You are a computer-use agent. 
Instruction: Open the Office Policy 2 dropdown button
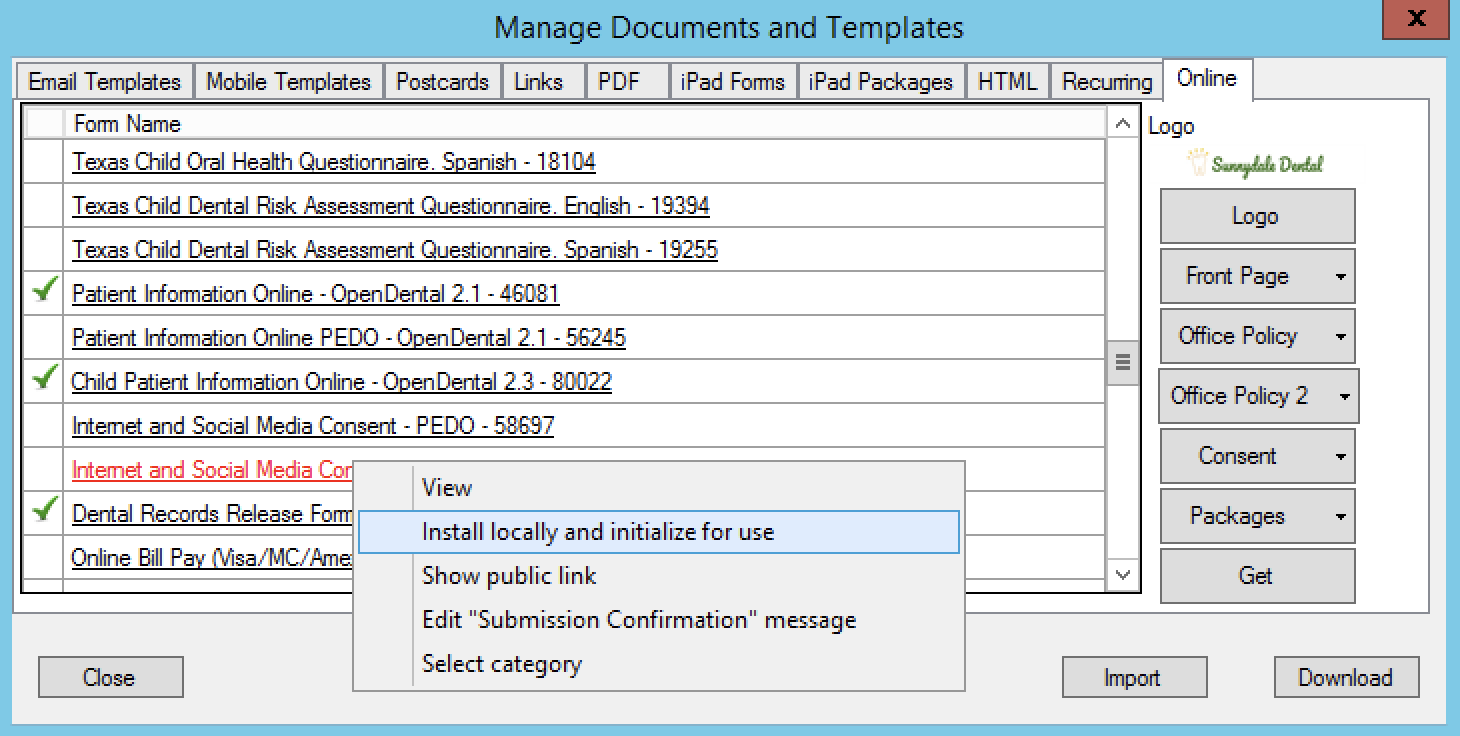(1258, 396)
